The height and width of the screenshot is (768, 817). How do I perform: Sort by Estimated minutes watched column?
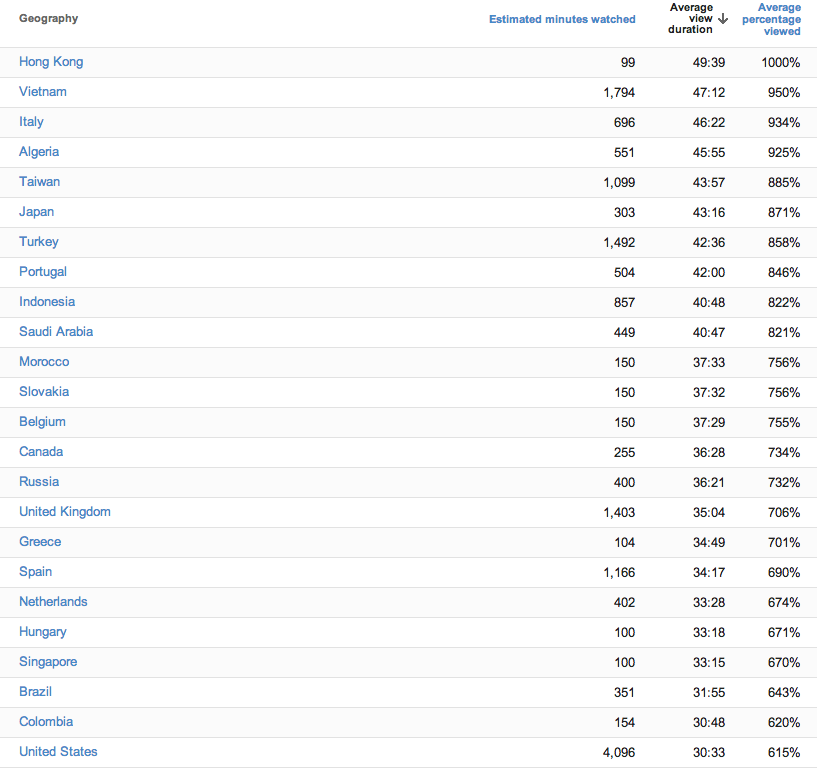point(562,19)
